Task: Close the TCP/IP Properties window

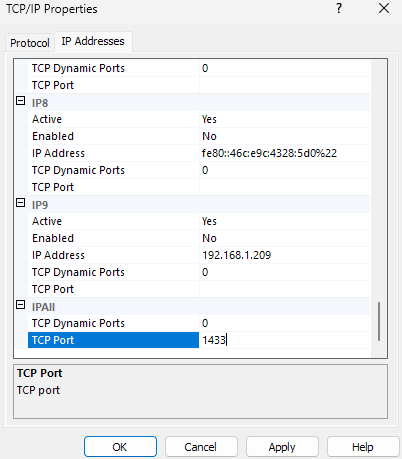Action: [x=384, y=8]
